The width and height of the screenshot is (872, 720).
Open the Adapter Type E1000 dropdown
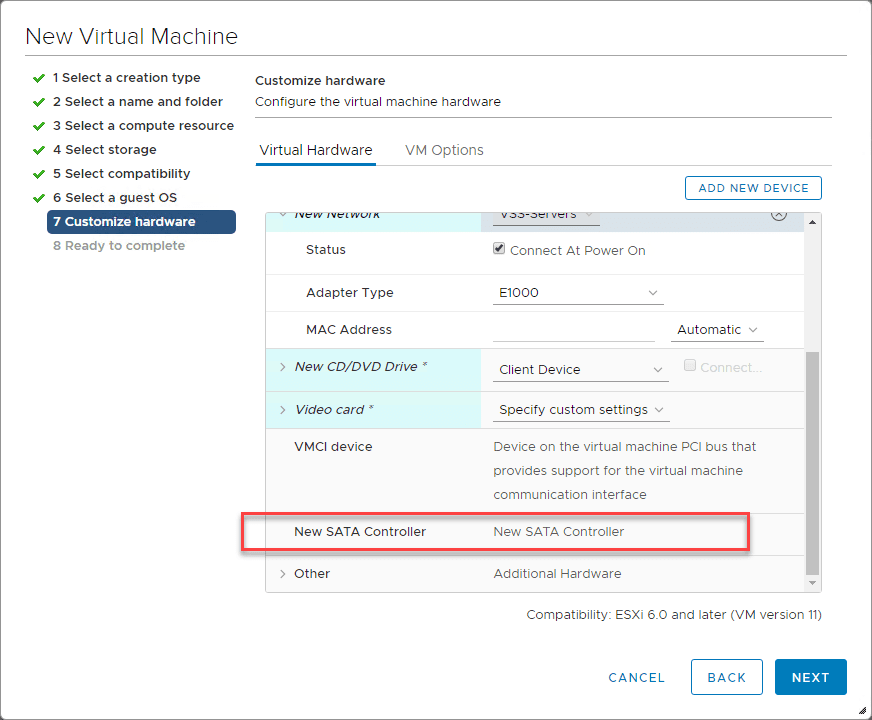pos(579,293)
